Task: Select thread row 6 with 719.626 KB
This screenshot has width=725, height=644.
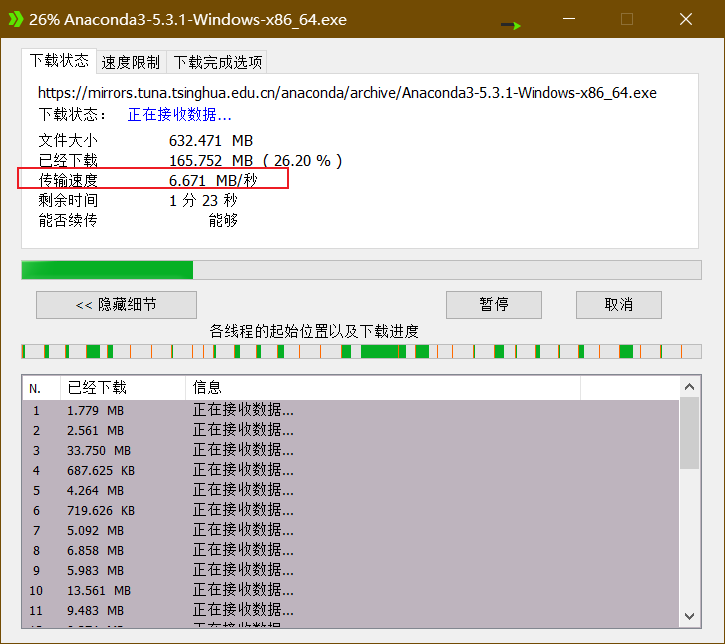Action: pyautogui.click(x=350, y=510)
